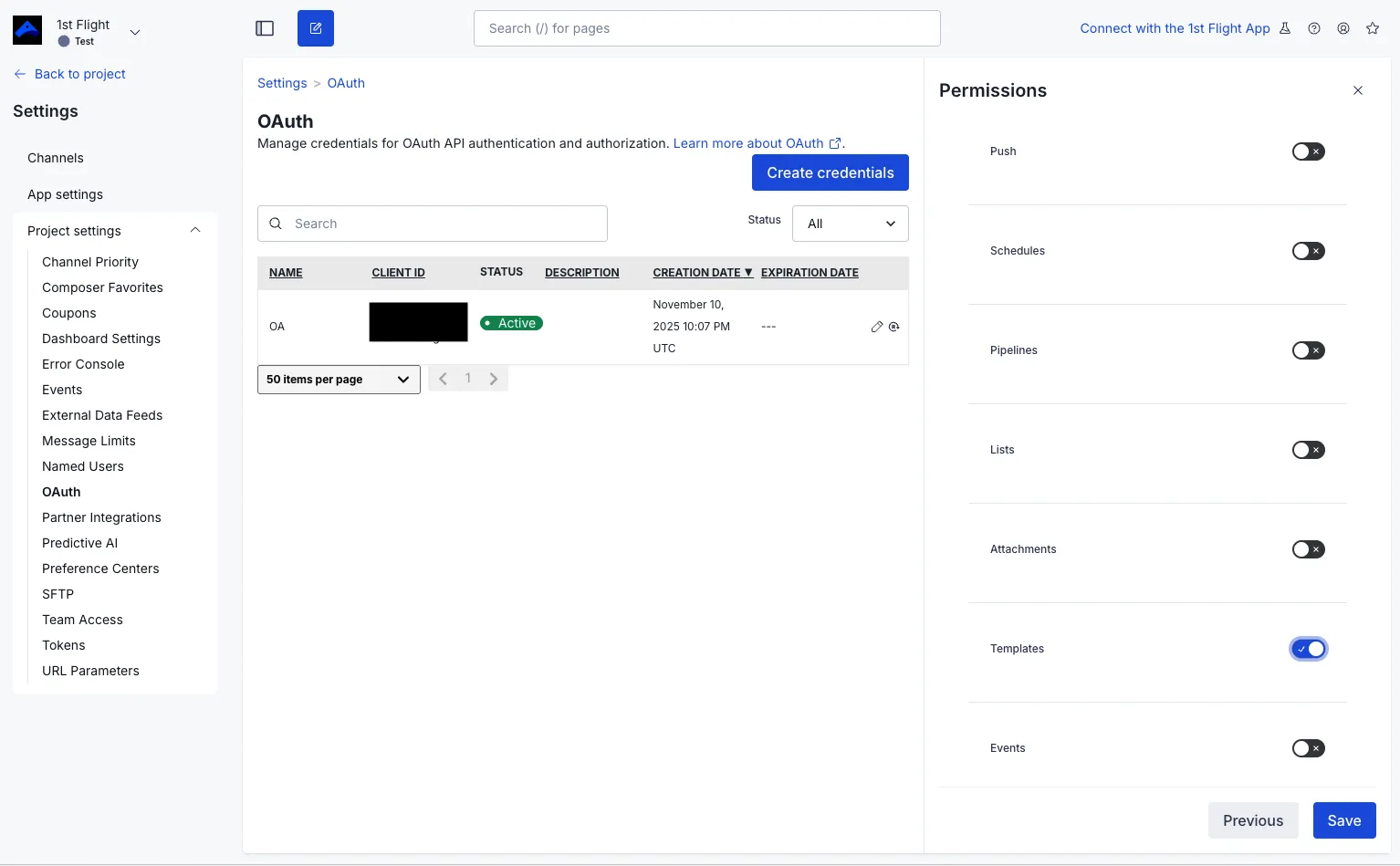The width and height of the screenshot is (1400, 866).
Task: Open Channels from the Settings menu
Action: pos(55,158)
